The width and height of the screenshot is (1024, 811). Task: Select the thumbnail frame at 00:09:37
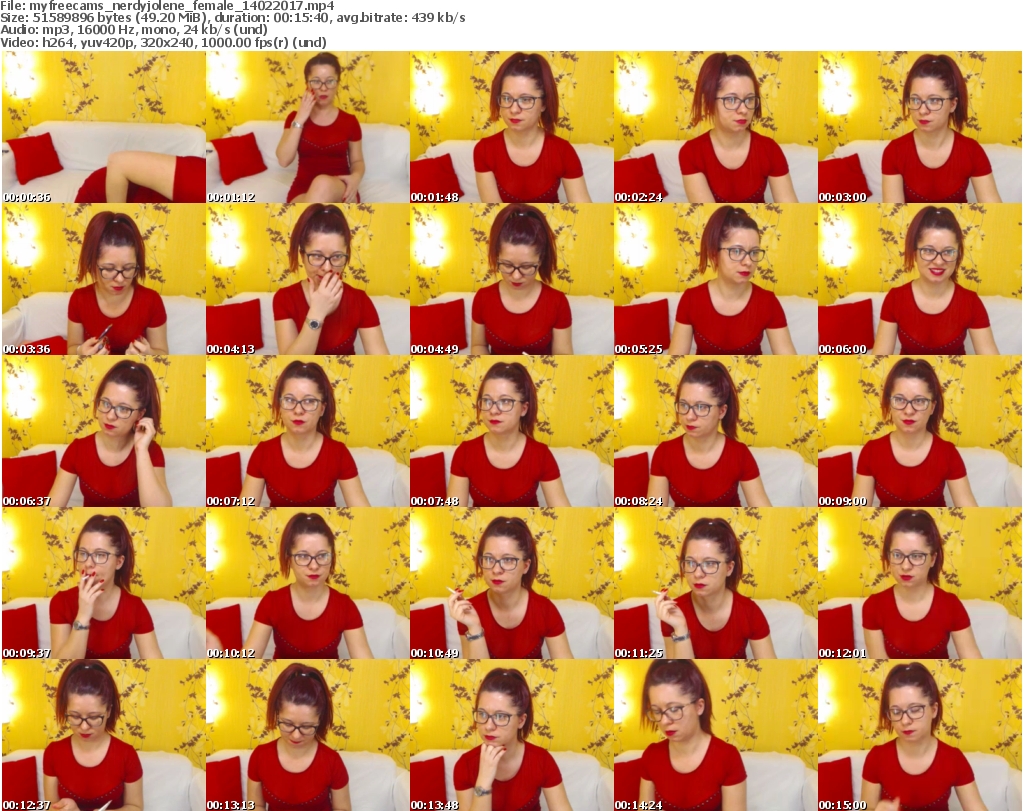[x=104, y=583]
